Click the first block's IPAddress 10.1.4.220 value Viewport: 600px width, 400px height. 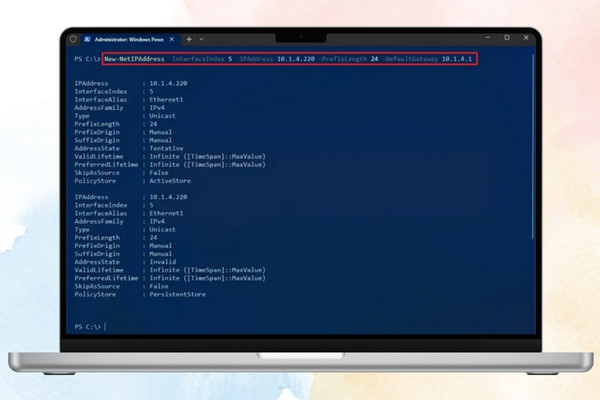pos(168,83)
